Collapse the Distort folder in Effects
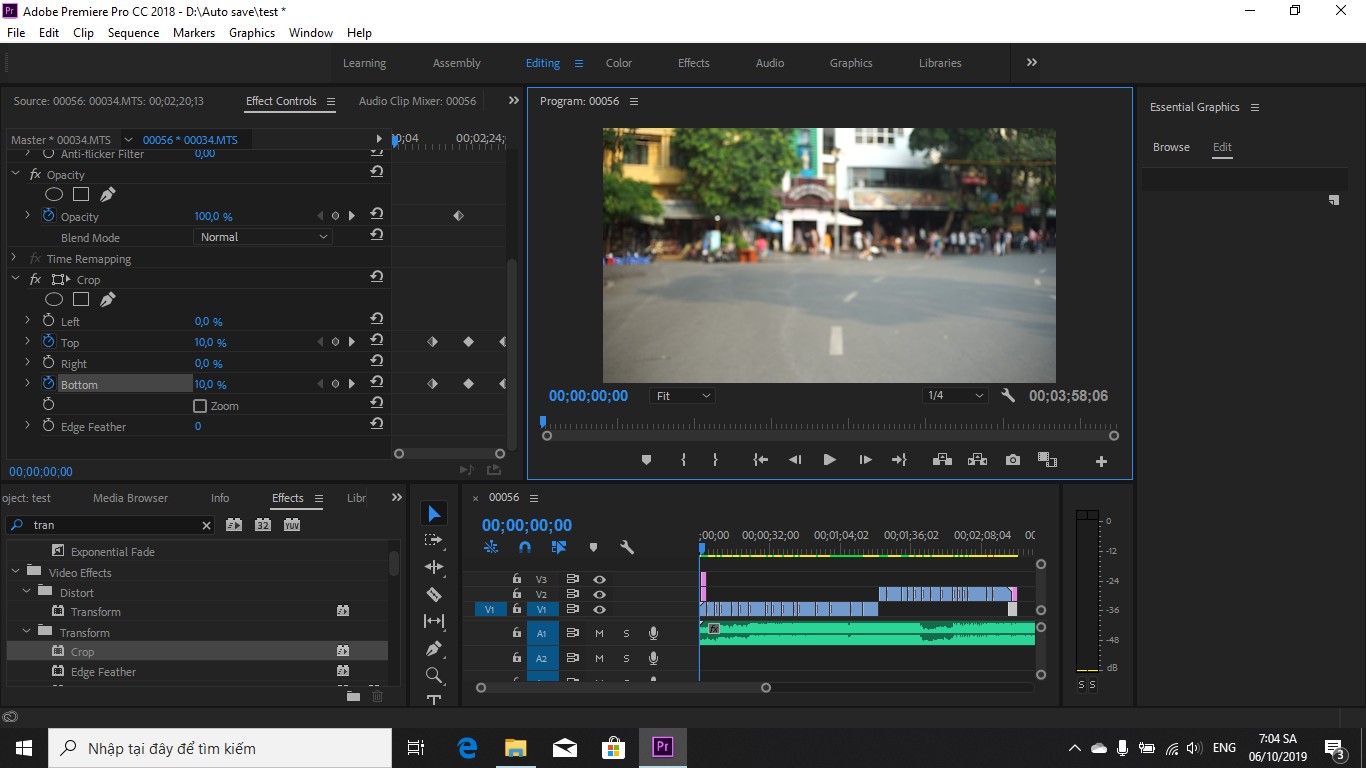1366x768 pixels. [x=27, y=592]
